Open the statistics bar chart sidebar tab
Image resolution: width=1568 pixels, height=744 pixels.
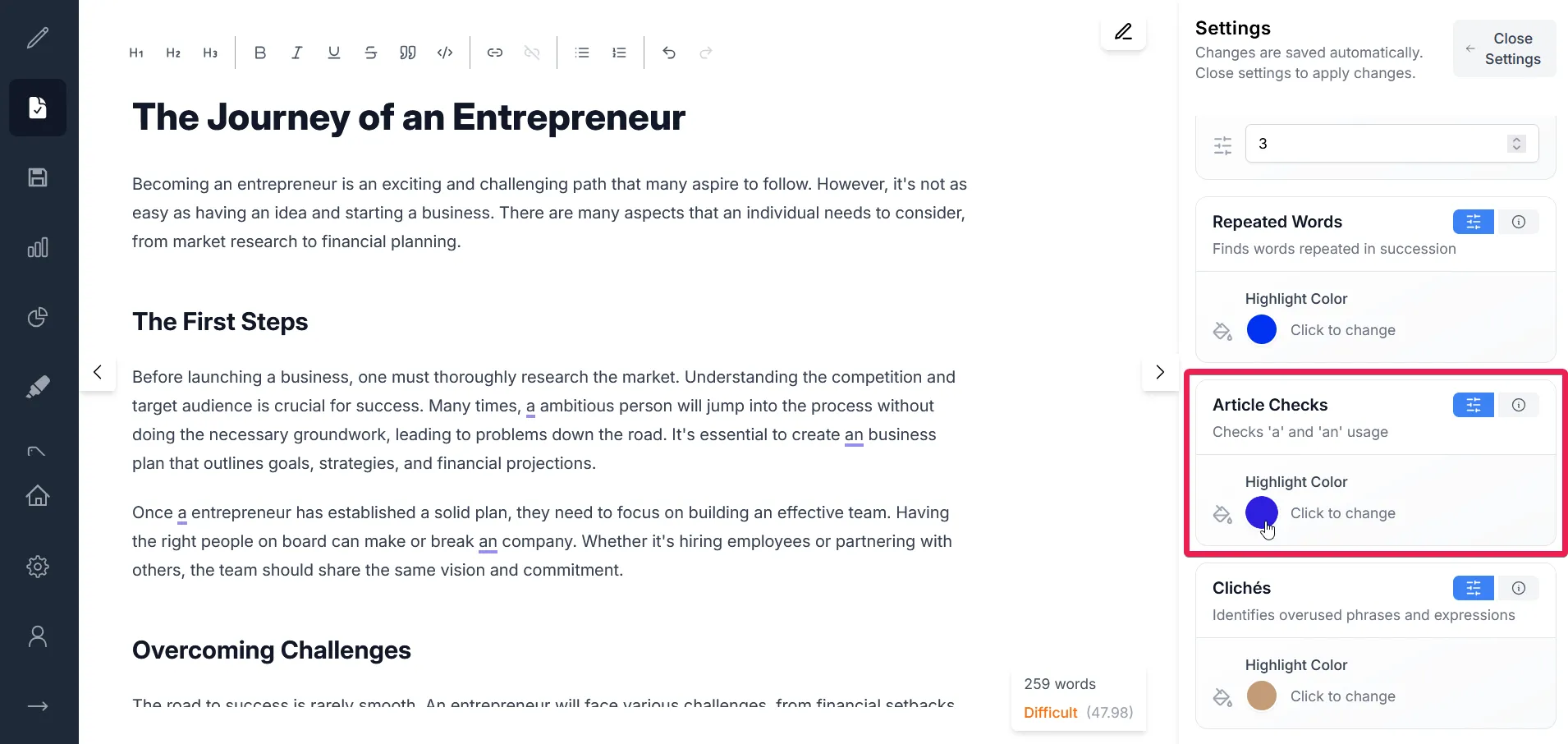pyautogui.click(x=38, y=247)
